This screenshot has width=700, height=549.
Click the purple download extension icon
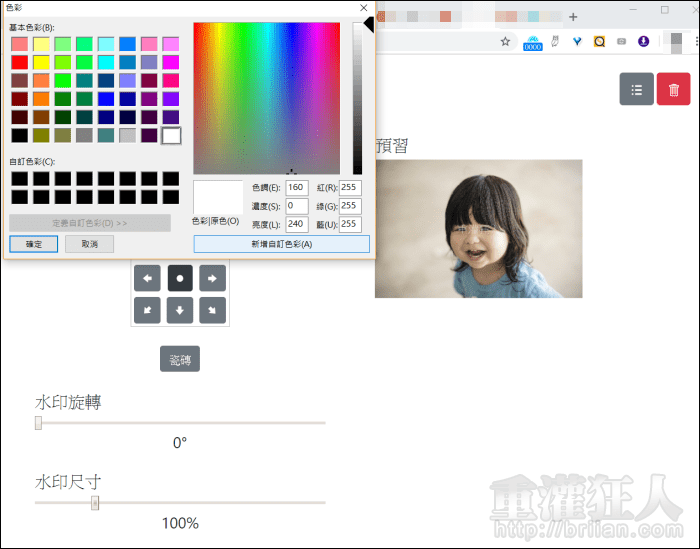click(x=643, y=42)
